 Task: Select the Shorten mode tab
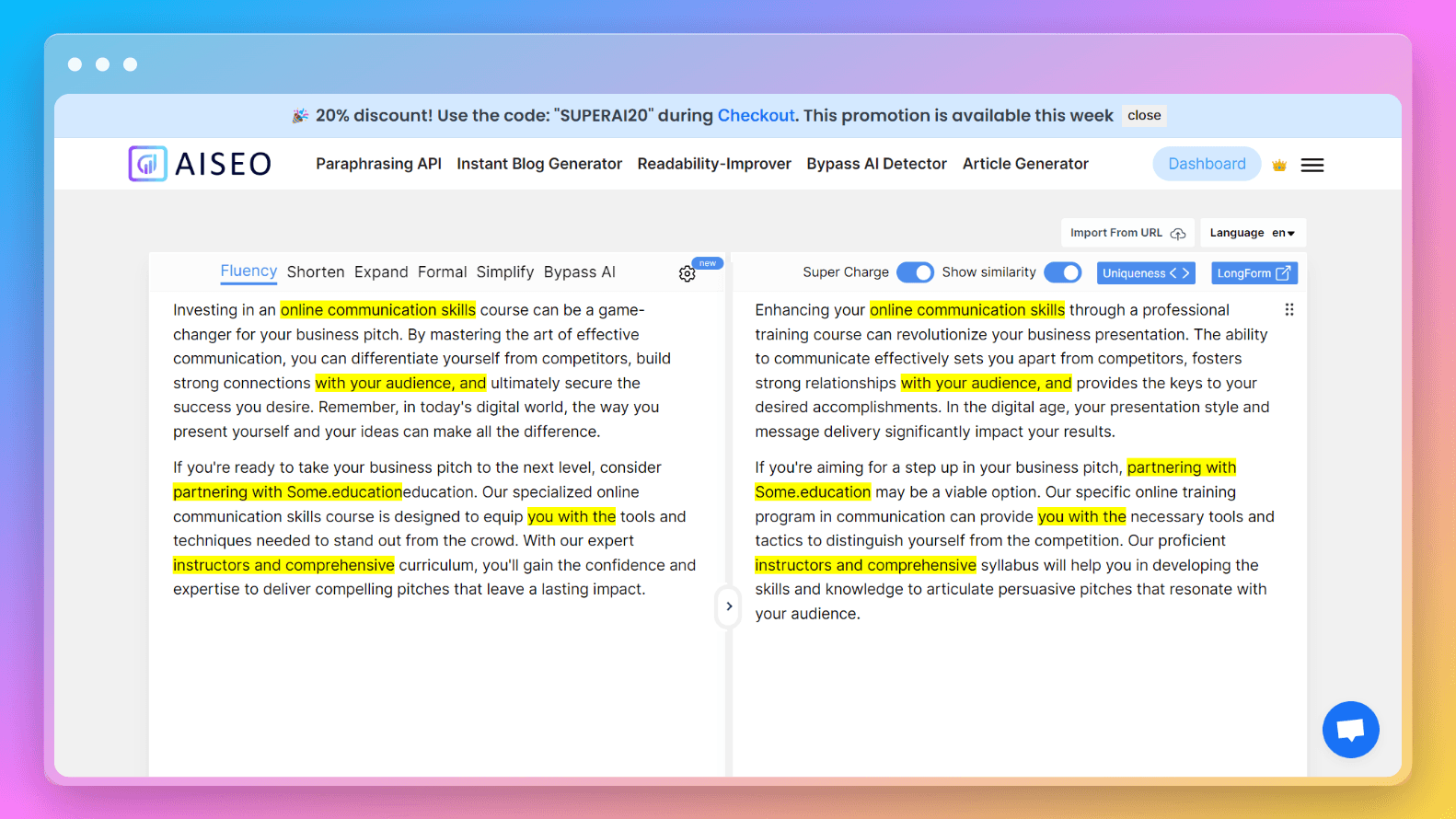(x=315, y=272)
